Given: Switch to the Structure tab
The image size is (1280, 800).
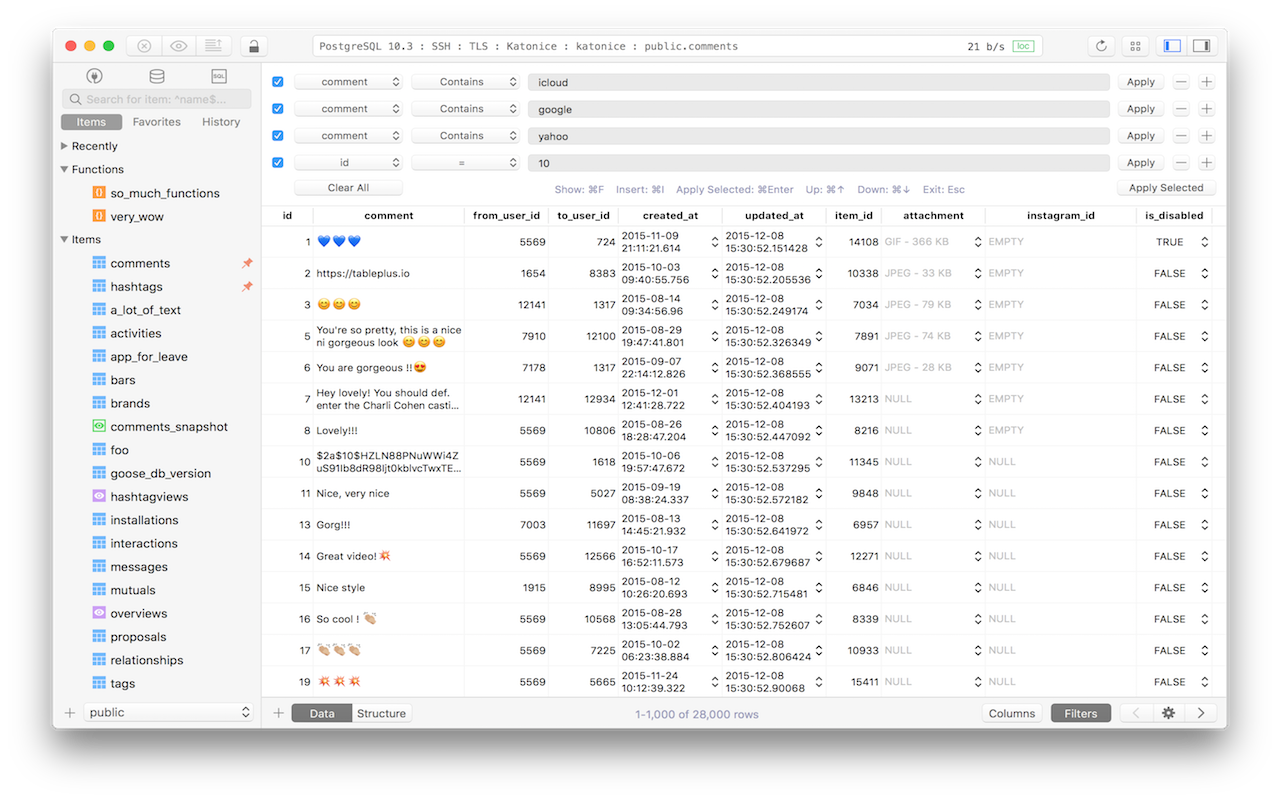Looking at the screenshot, I should point(381,713).
